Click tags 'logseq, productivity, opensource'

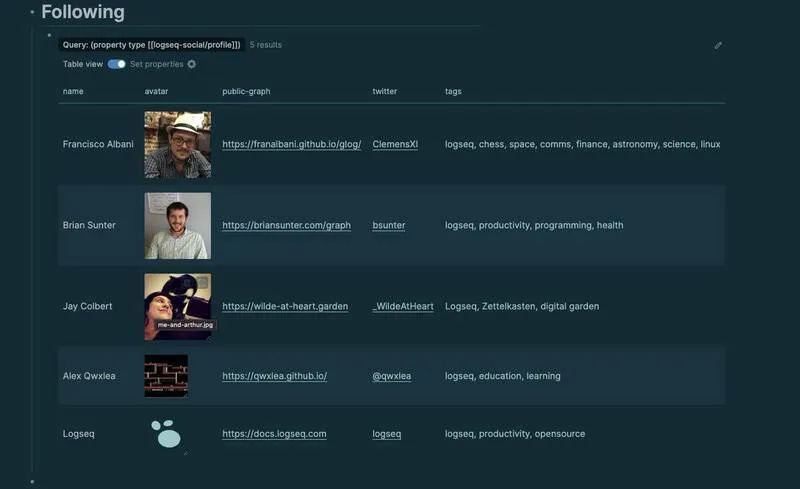tap(515, 434)
